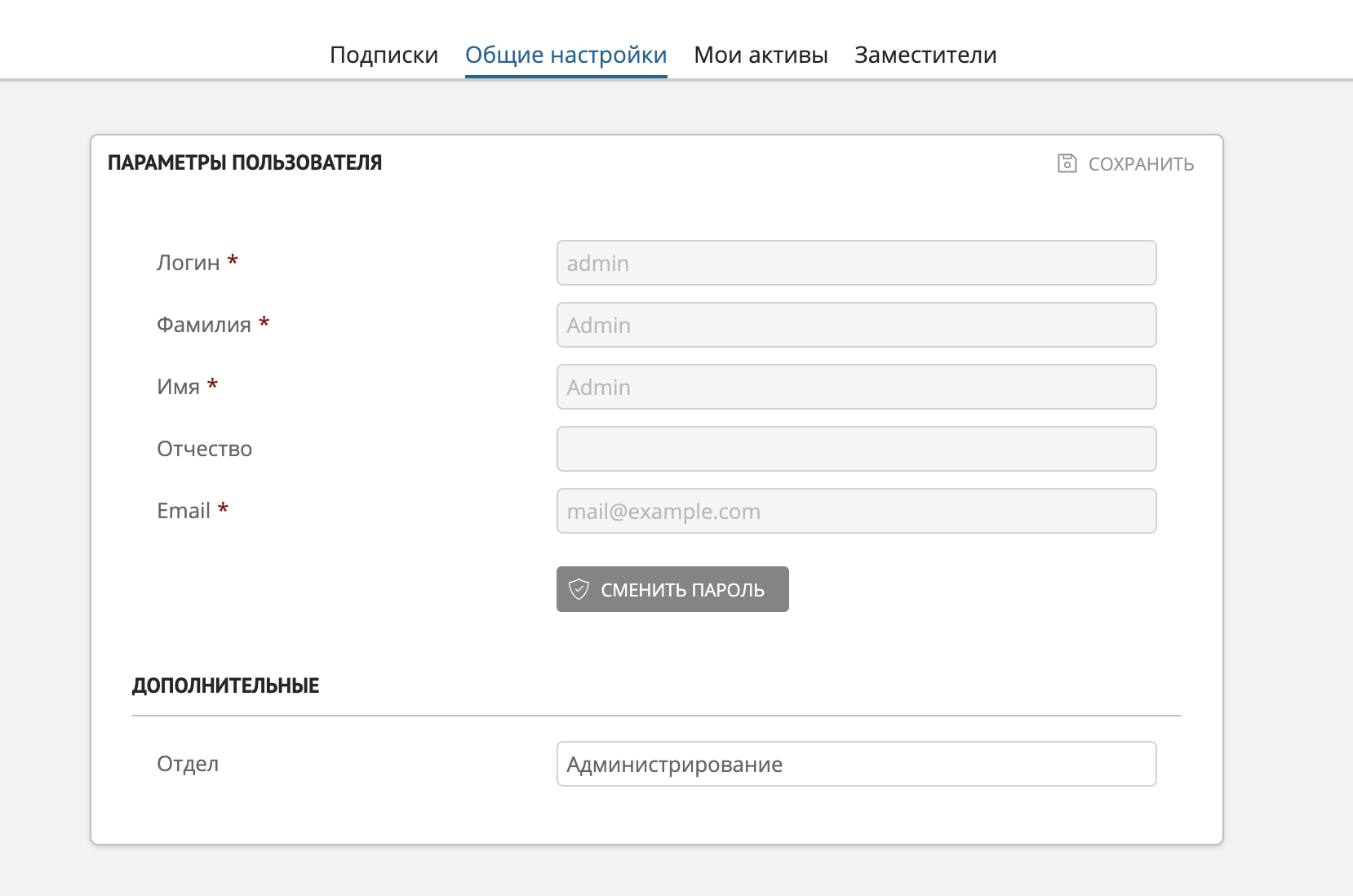Select the Имя text field

click(x=856, y=387)
